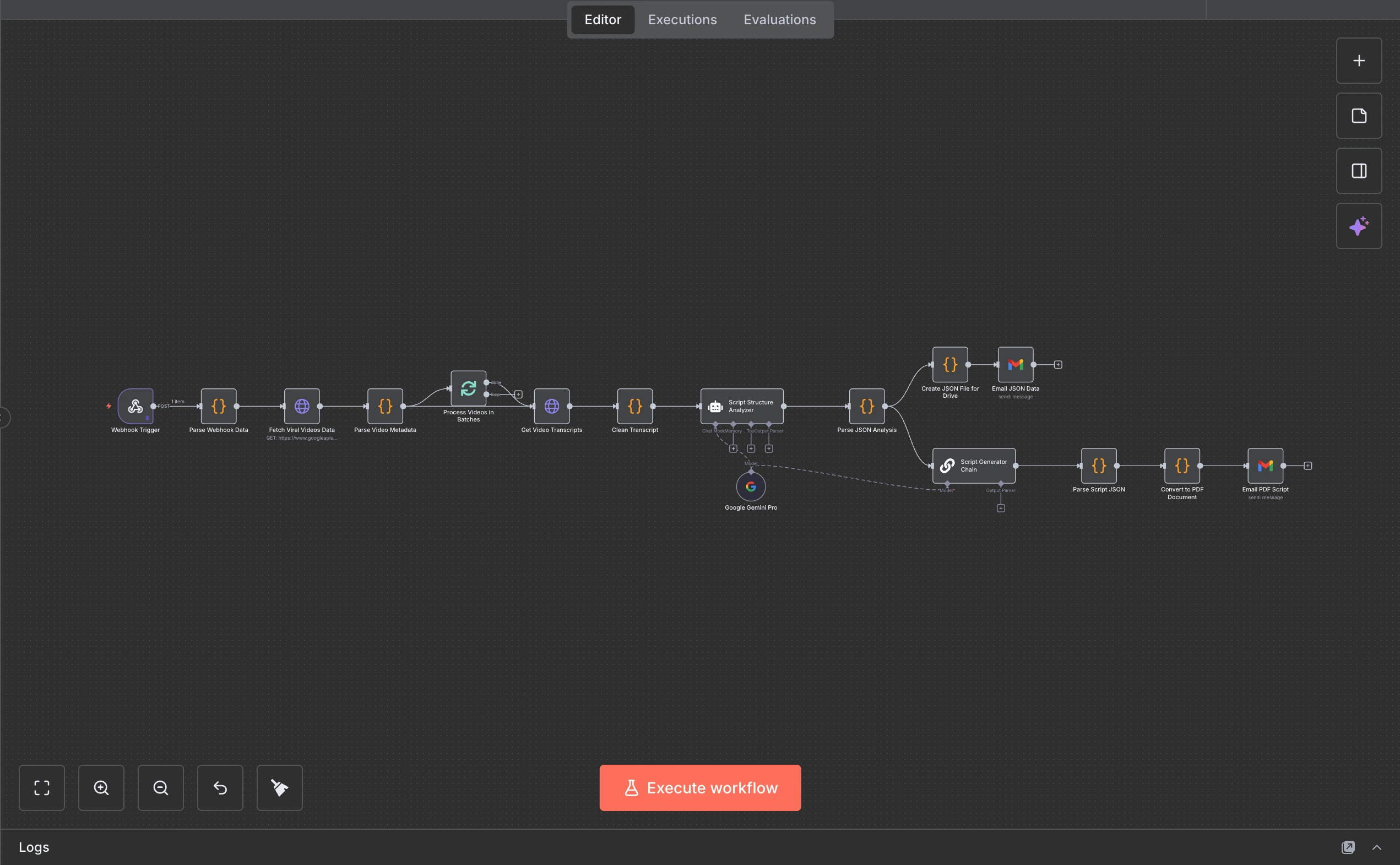Open the Script Structure Analyzer agent node

pos(742,406)
